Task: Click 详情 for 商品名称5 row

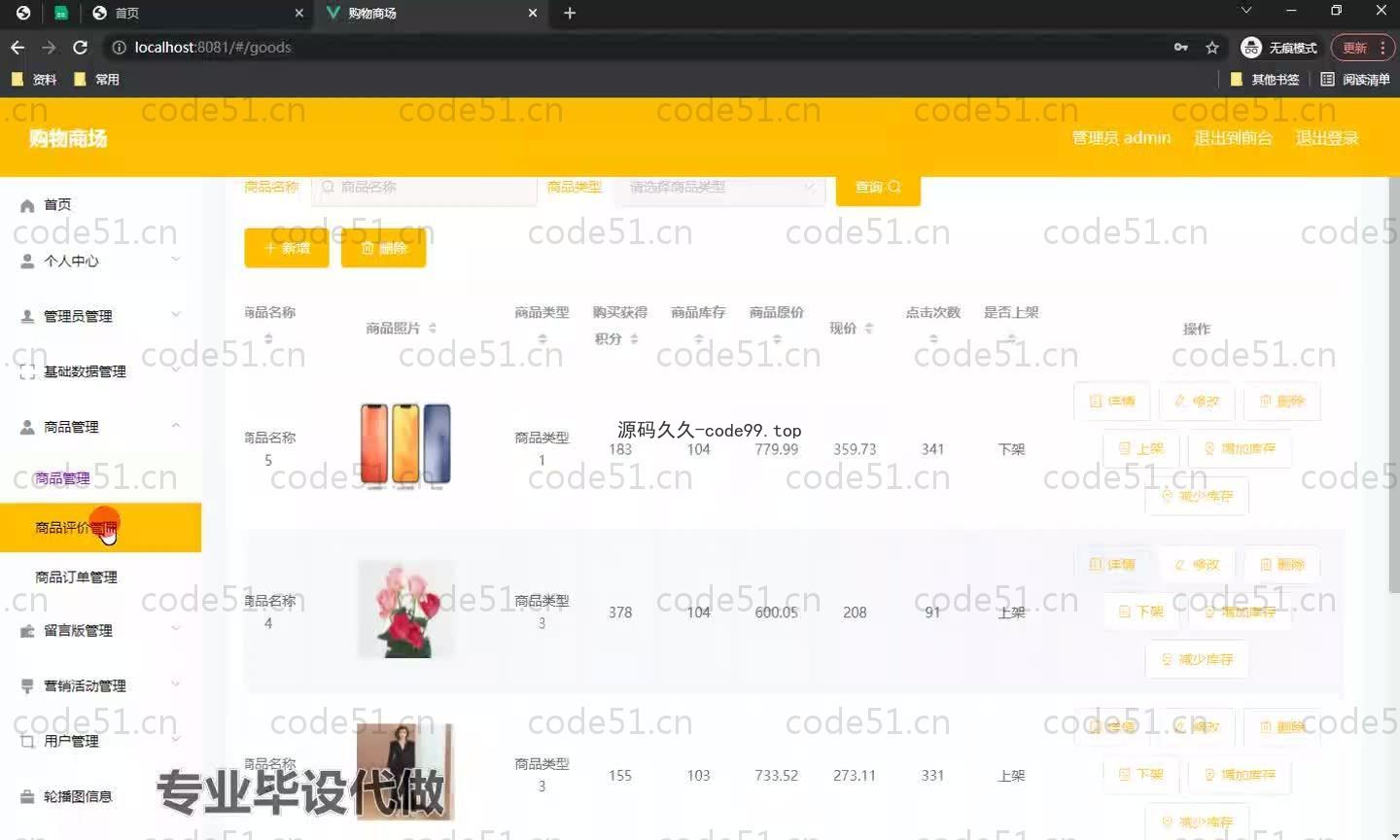Action: [1112, 401]
